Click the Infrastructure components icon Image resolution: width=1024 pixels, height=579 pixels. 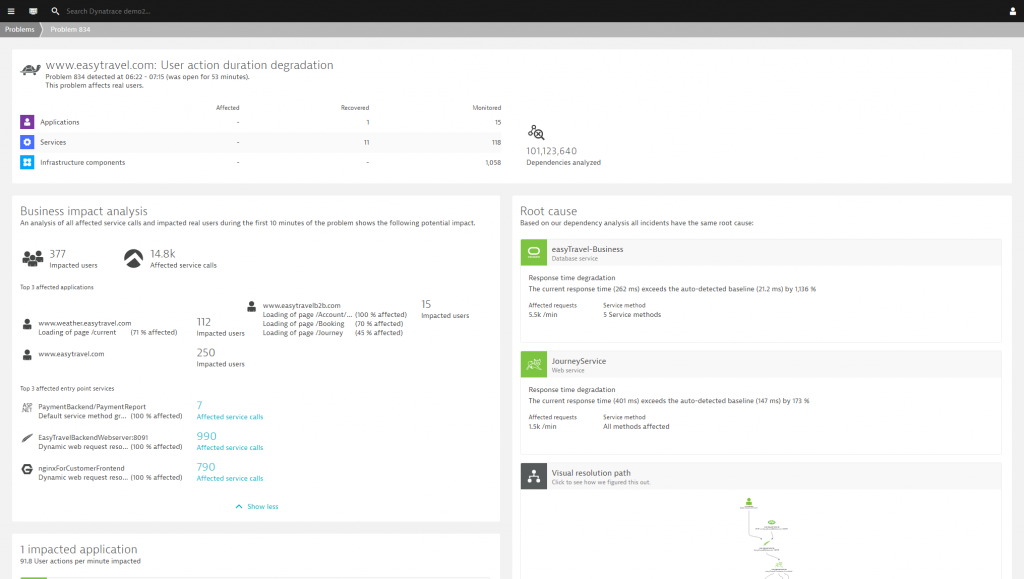pos(27,163)
